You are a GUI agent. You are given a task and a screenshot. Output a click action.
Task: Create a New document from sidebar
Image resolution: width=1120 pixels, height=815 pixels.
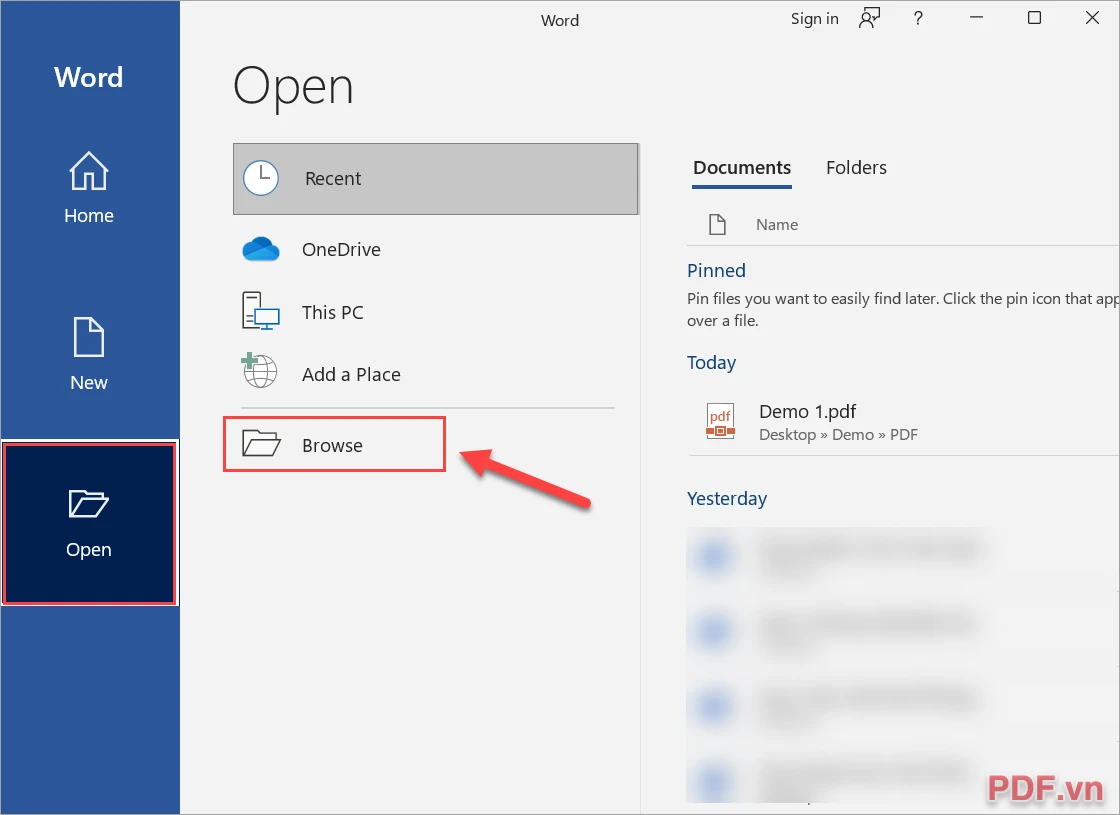pos(89,354)
